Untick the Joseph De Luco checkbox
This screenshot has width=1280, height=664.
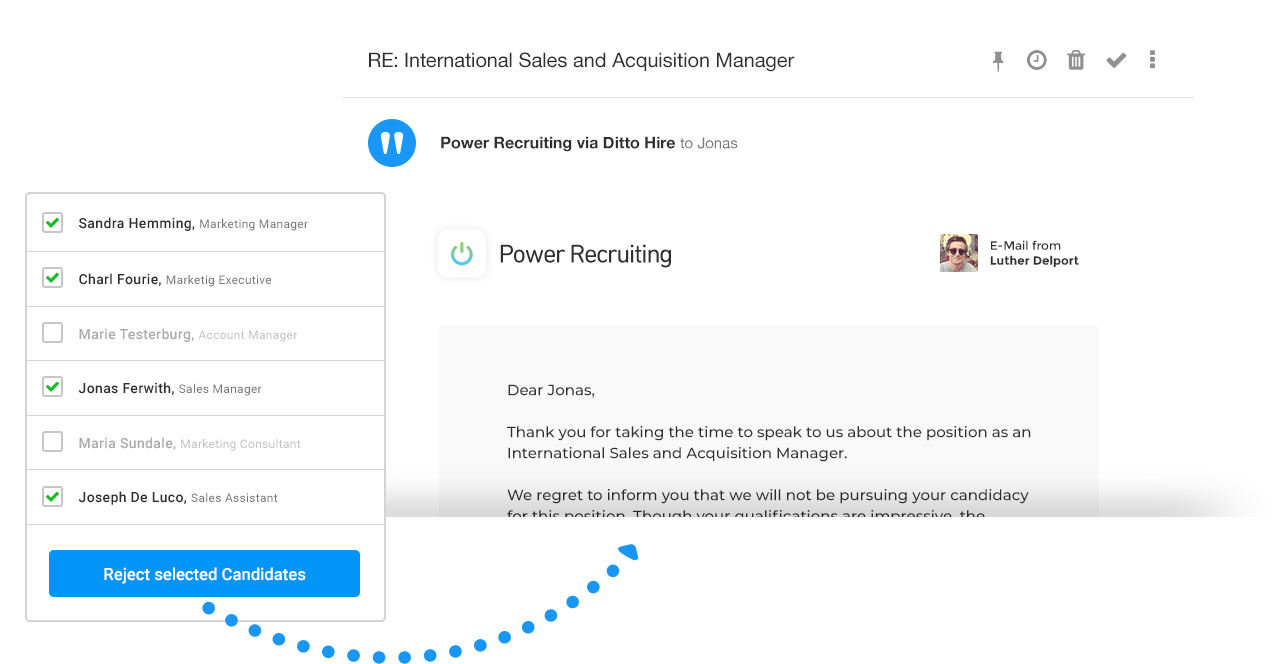53,496
